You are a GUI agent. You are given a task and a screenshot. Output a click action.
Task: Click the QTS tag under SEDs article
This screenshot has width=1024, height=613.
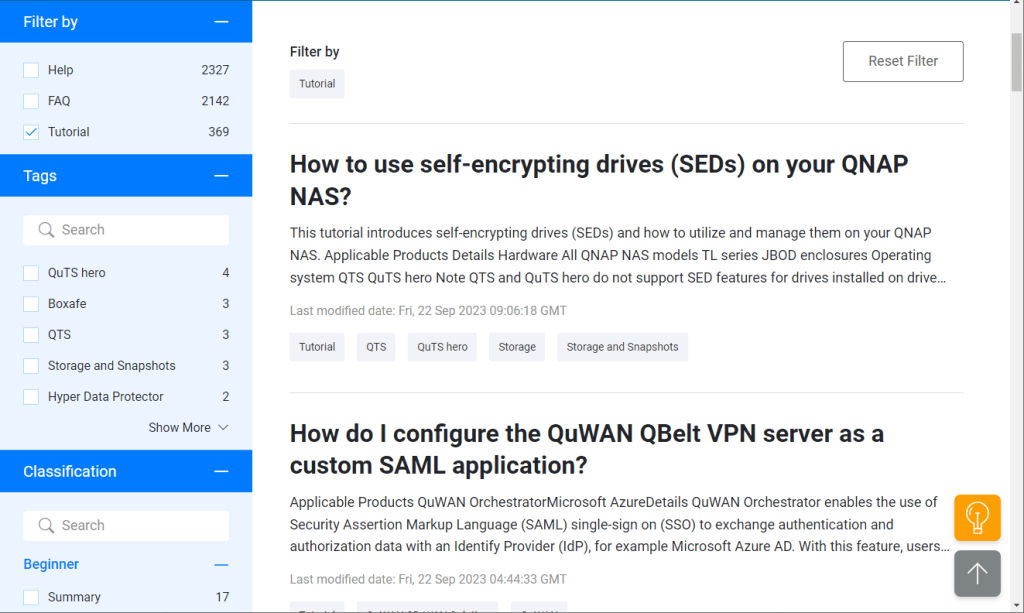tap(376, 347)
